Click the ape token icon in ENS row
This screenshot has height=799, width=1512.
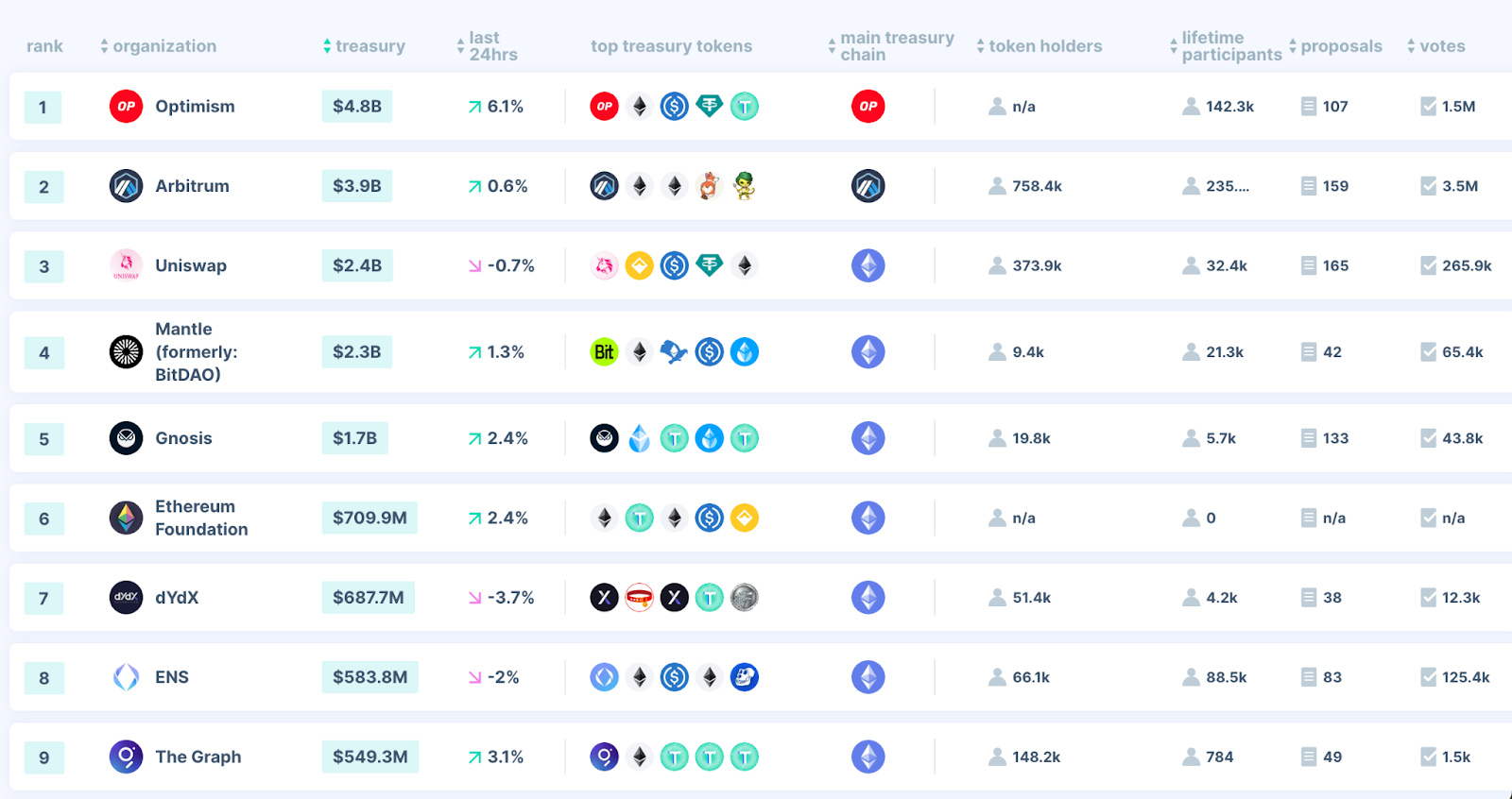(744, 677)
